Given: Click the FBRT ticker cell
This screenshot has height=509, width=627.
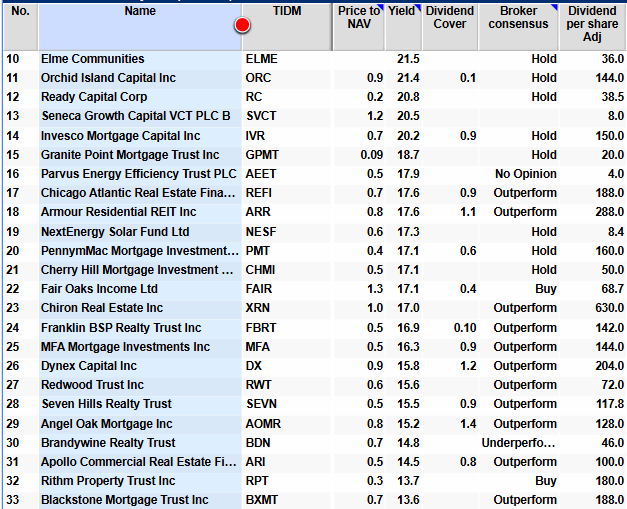Looking at the screenshot, I should 261,328.
